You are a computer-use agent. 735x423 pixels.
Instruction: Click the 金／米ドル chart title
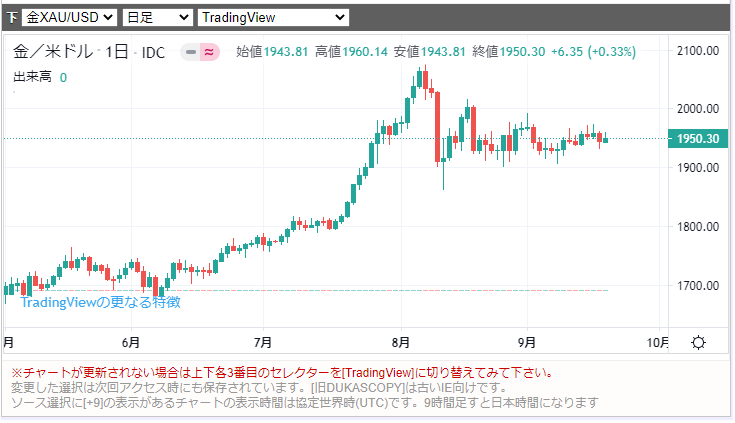(x=53, y=52)
